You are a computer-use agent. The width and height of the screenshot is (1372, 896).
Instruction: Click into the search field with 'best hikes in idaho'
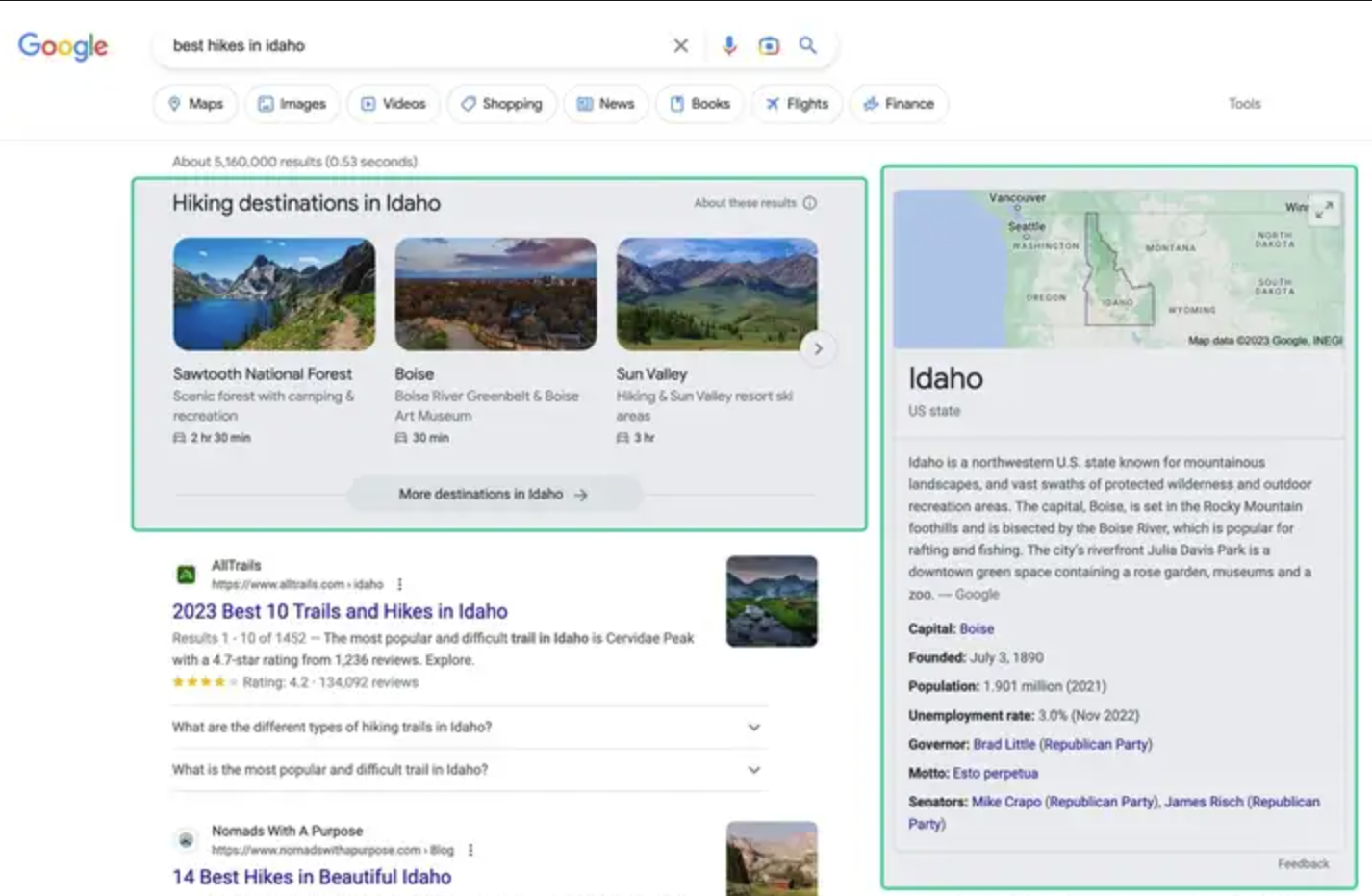click(414, 45)
